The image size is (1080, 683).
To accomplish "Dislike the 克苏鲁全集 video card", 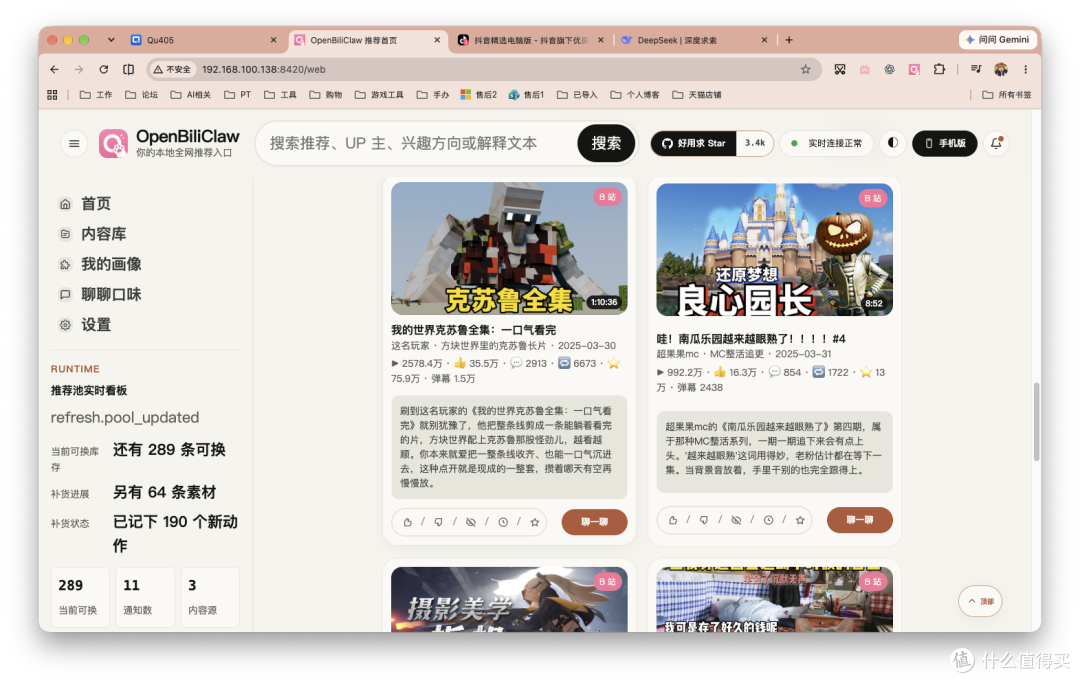I will click(x=439, y=523).
